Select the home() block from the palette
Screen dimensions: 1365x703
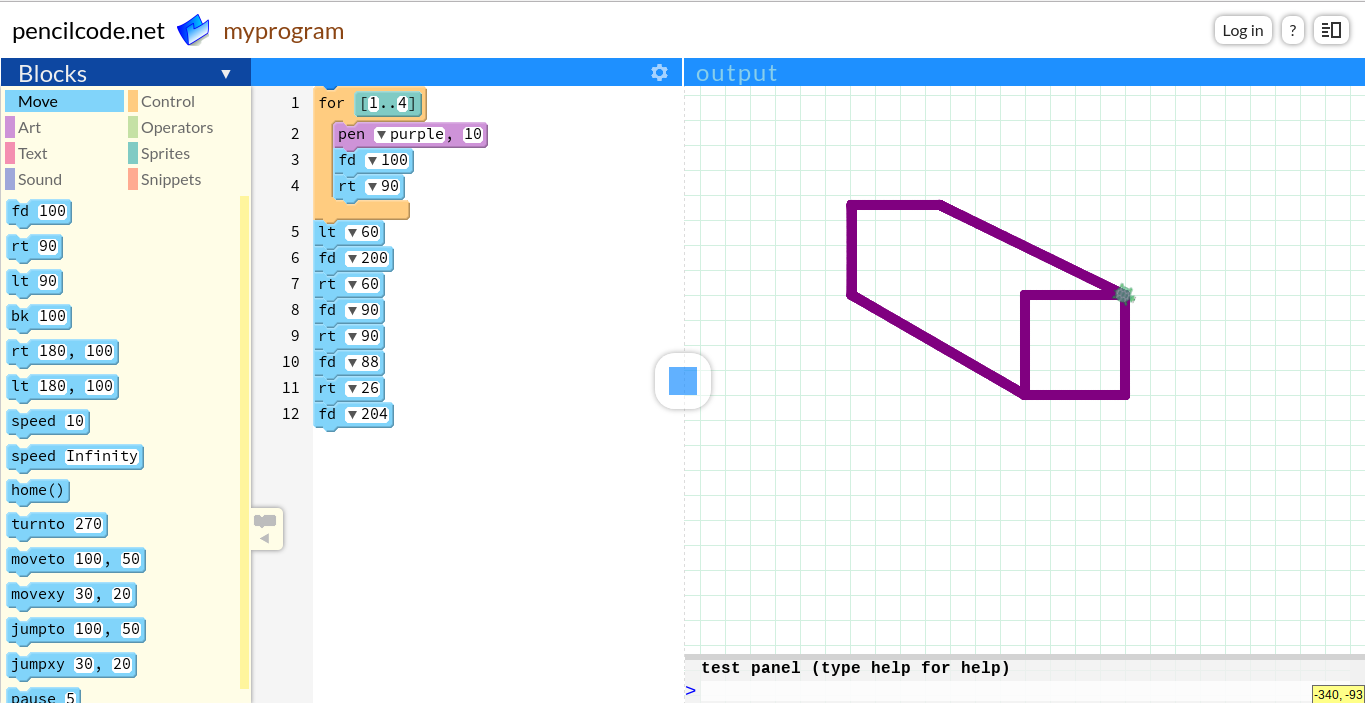(x=38, y=490)
